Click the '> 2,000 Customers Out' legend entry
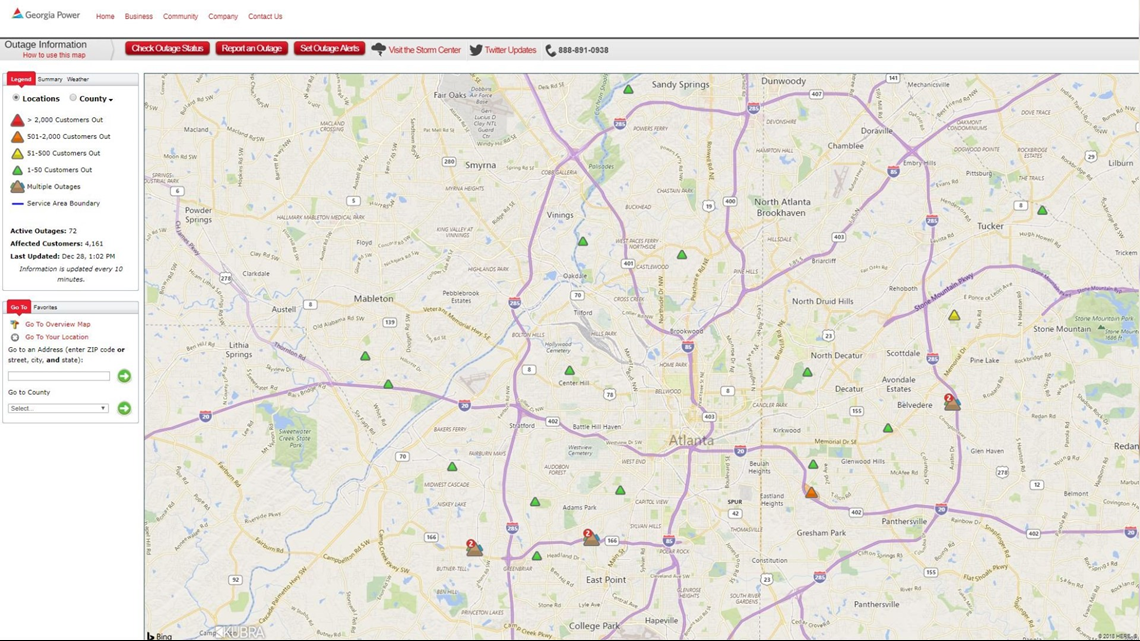1140x641 pixels. point(57,120)
